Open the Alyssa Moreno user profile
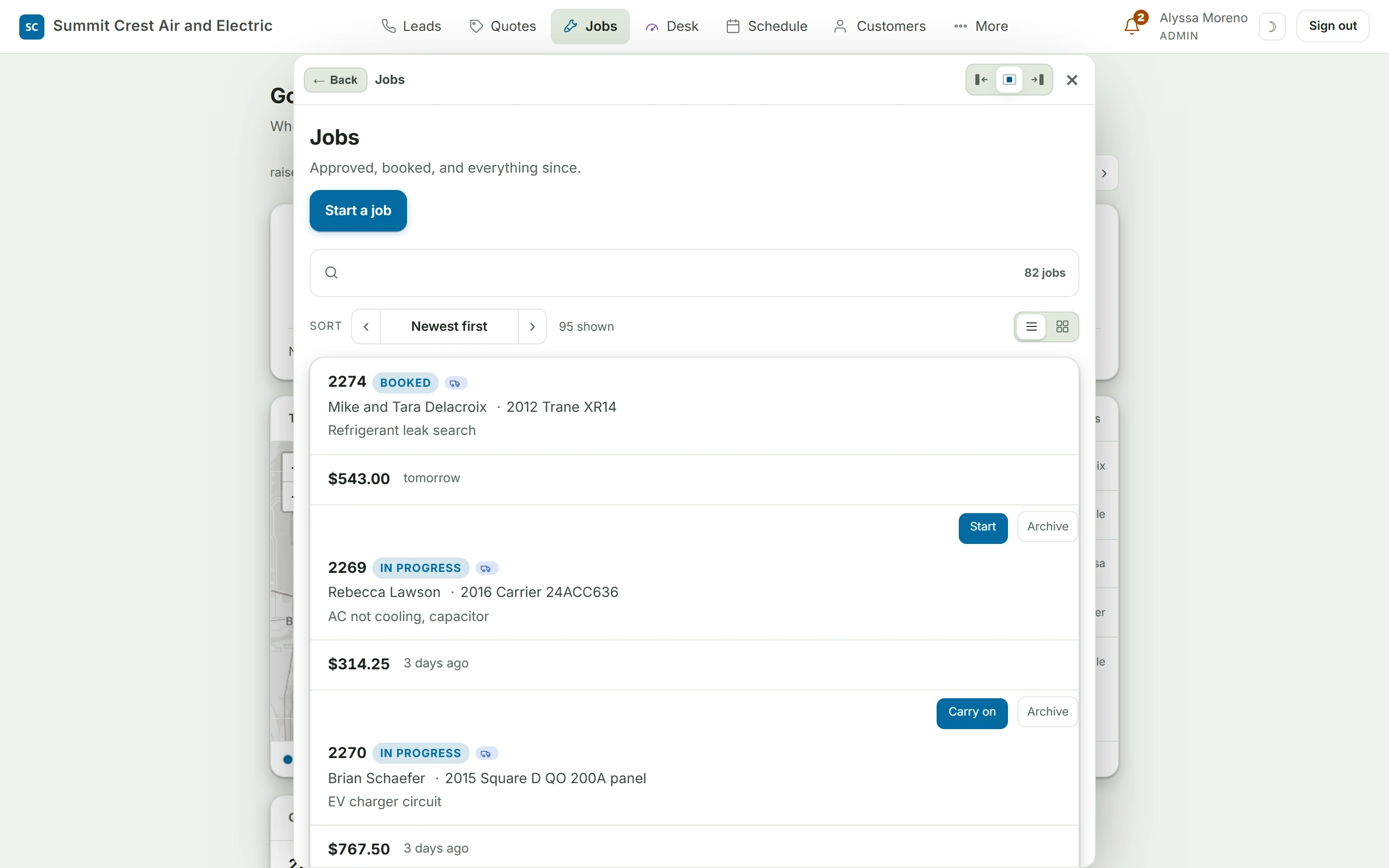 tap(1203, 27)
